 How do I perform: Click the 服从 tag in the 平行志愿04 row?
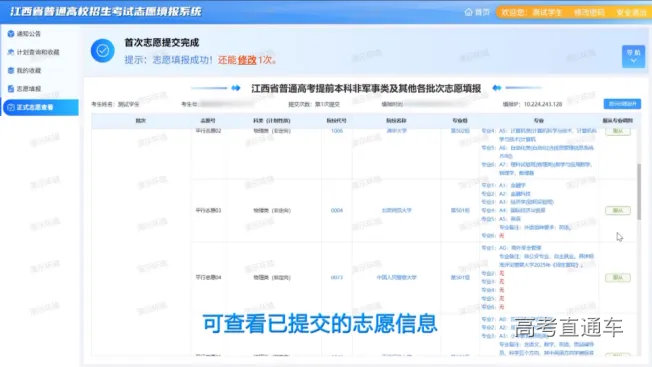click(x=618, y=277)
